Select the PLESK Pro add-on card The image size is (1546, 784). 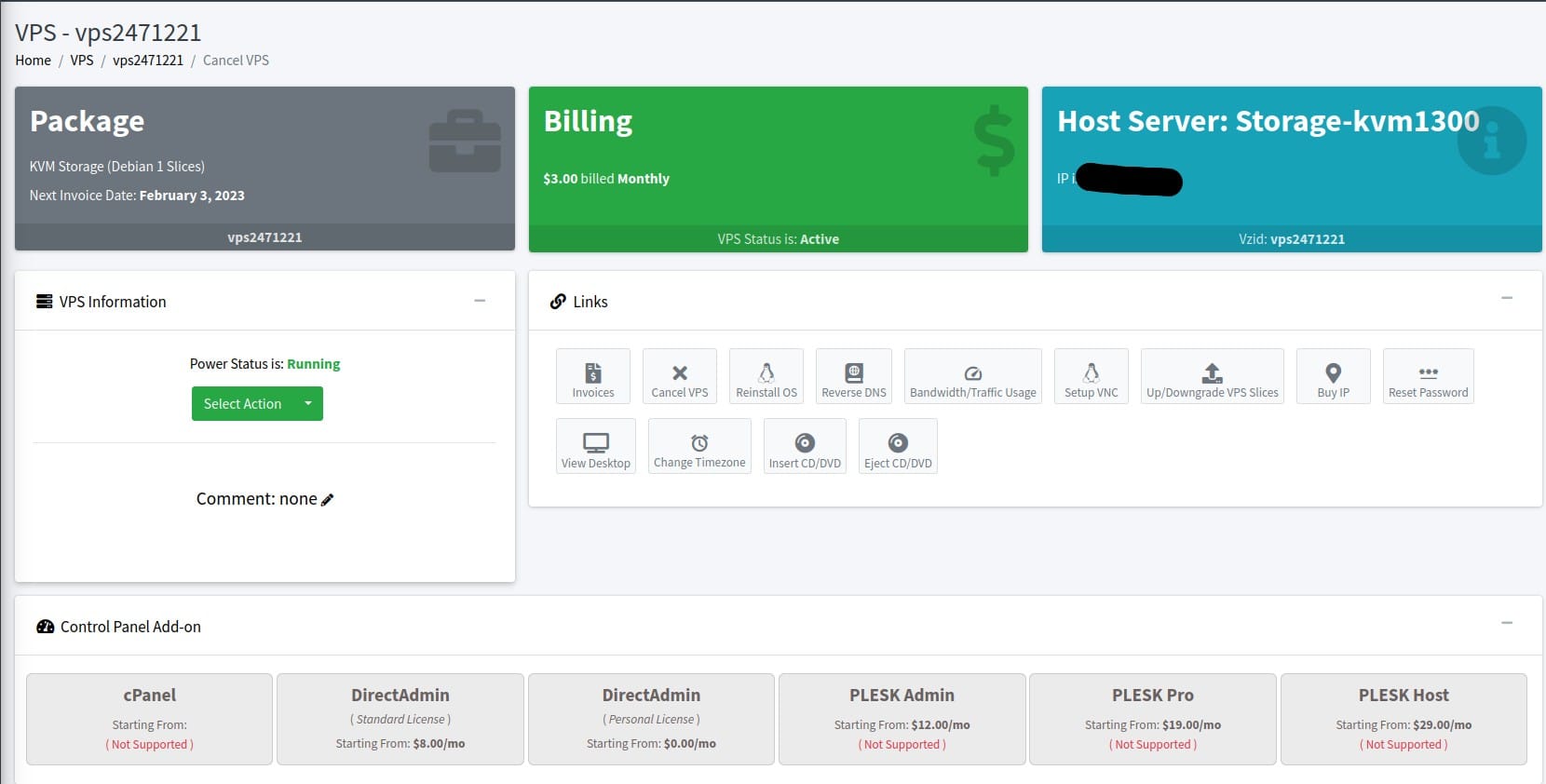pos(1153,719)
